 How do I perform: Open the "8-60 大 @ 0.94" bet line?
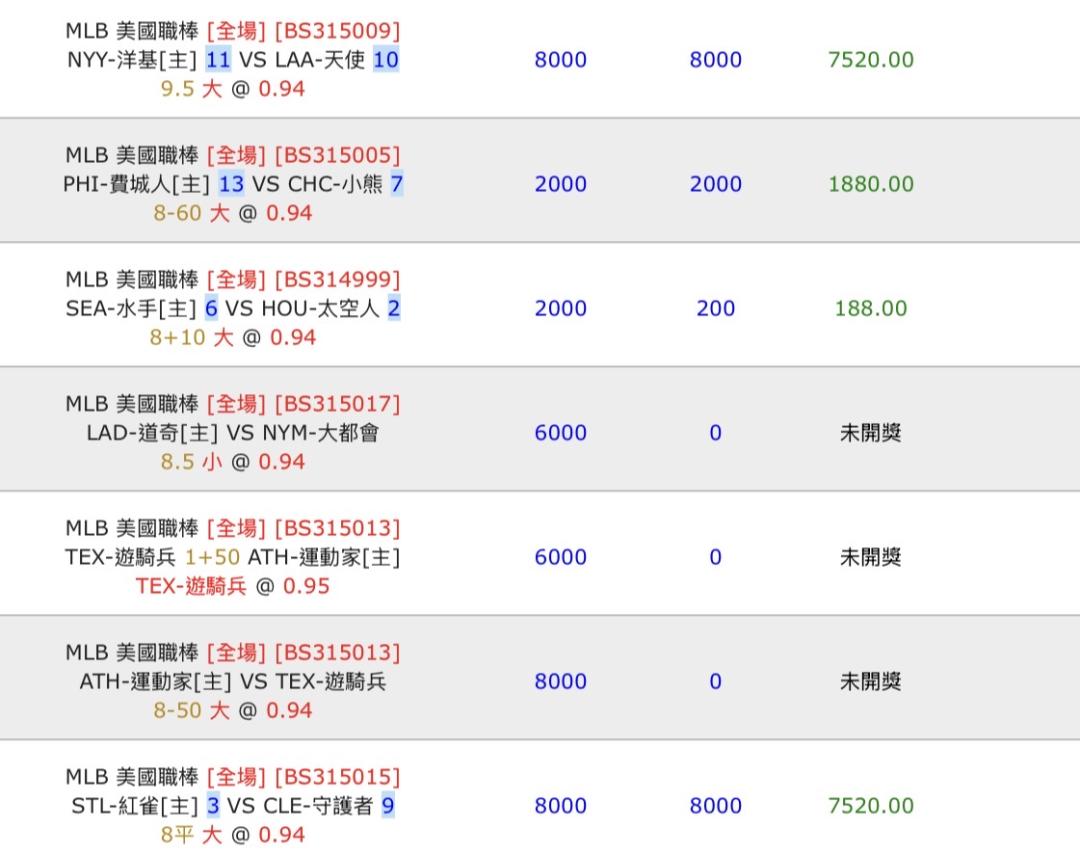pyautogui.click(x=232, y=213)
